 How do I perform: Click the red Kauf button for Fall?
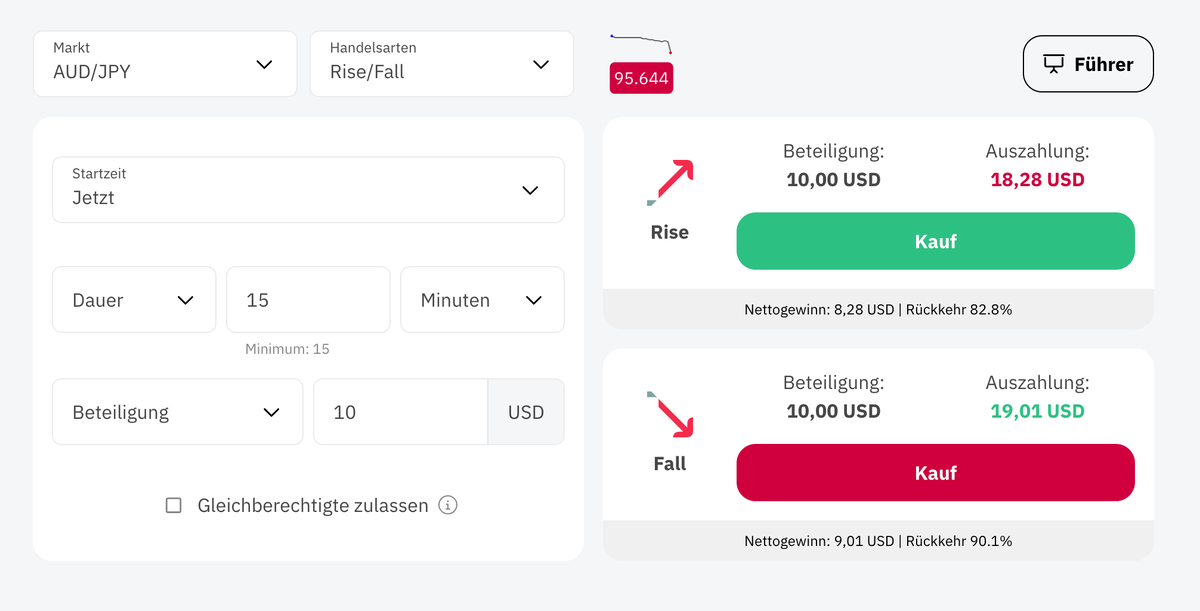[935, 473]
